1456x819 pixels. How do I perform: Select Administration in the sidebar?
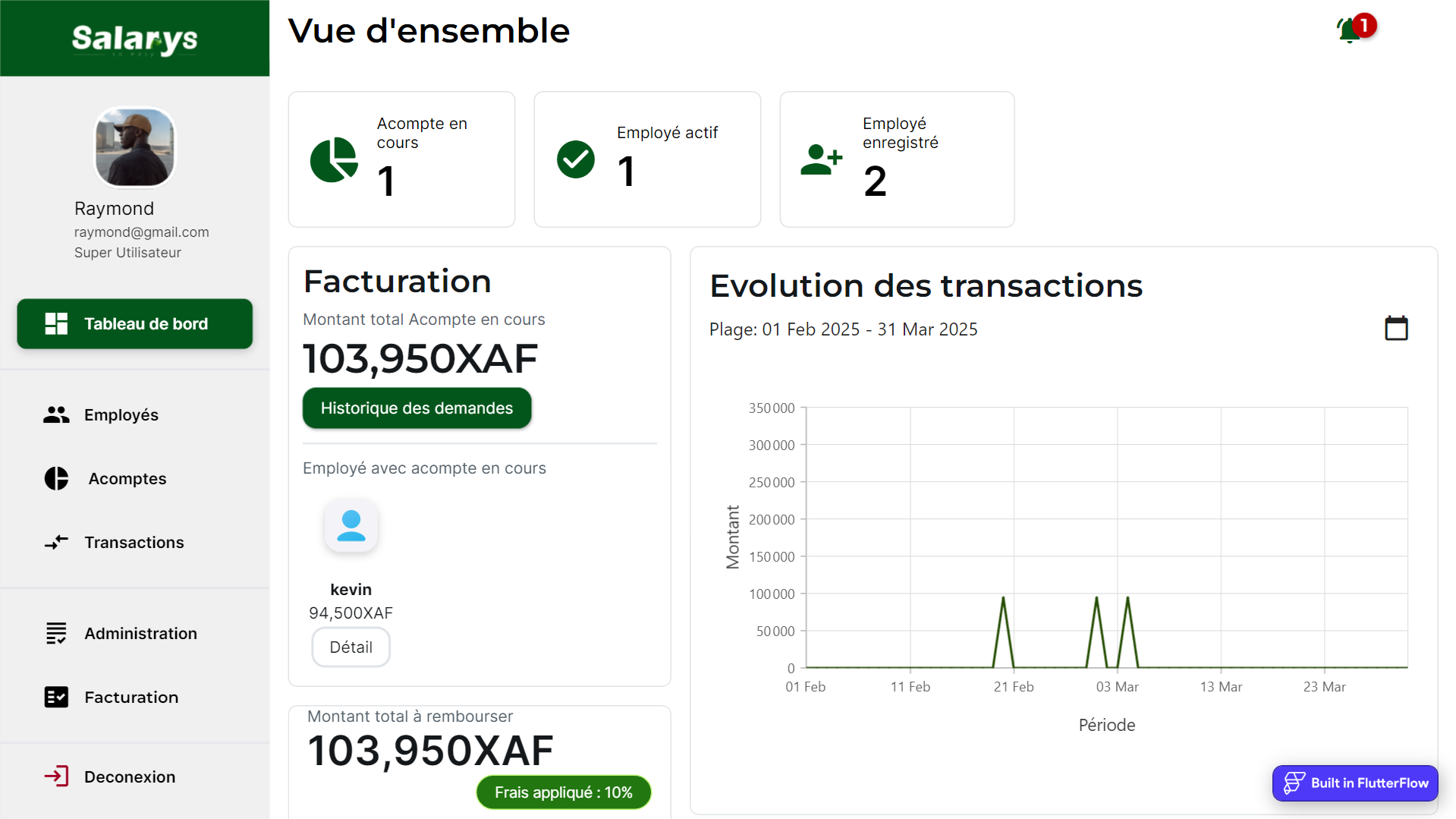coord(140,634)
